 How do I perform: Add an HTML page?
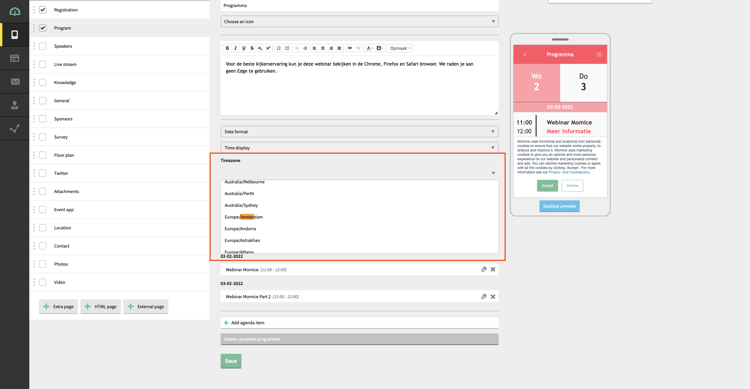[x=100, y=307]
